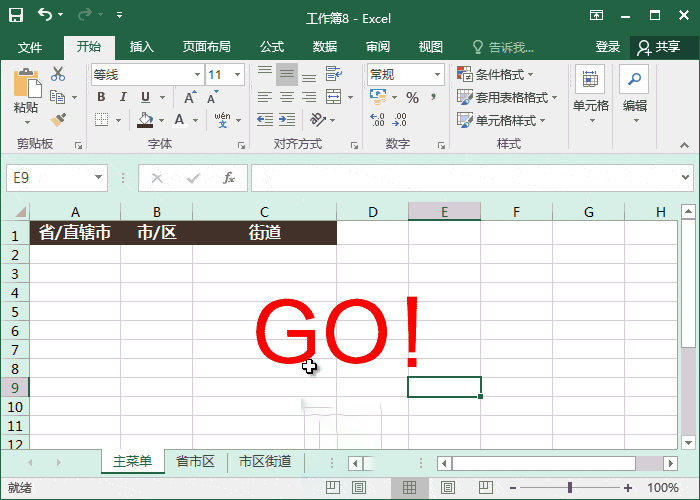700x500 pixels.
Task: Click the Paste clipboard icon
Action: [x=26, y=83]
